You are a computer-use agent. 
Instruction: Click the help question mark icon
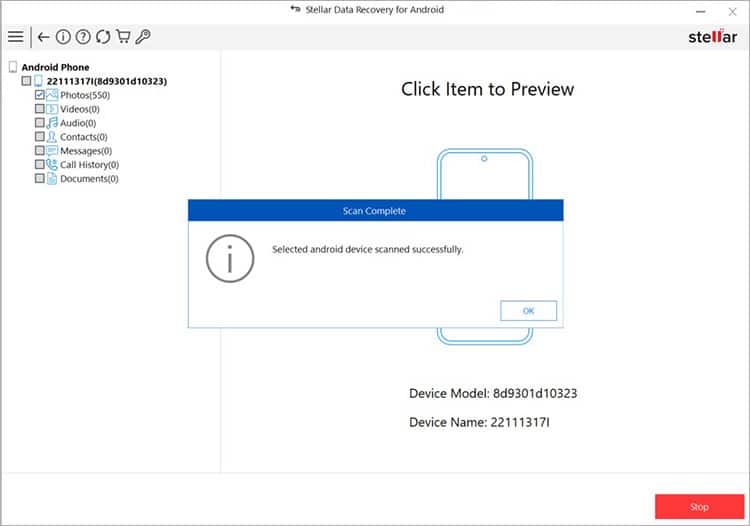(x=83, y=37)
